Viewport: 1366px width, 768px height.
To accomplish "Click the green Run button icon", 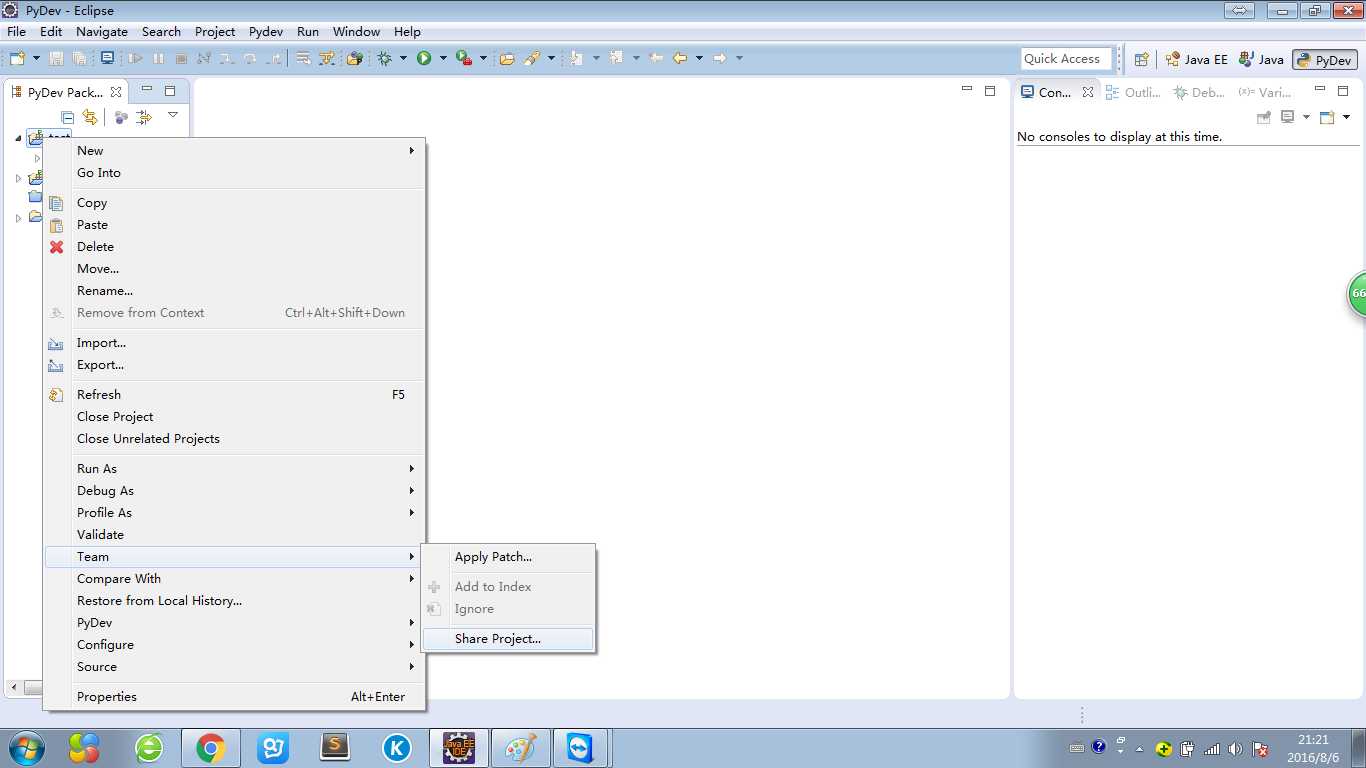I will pos(424,59).
